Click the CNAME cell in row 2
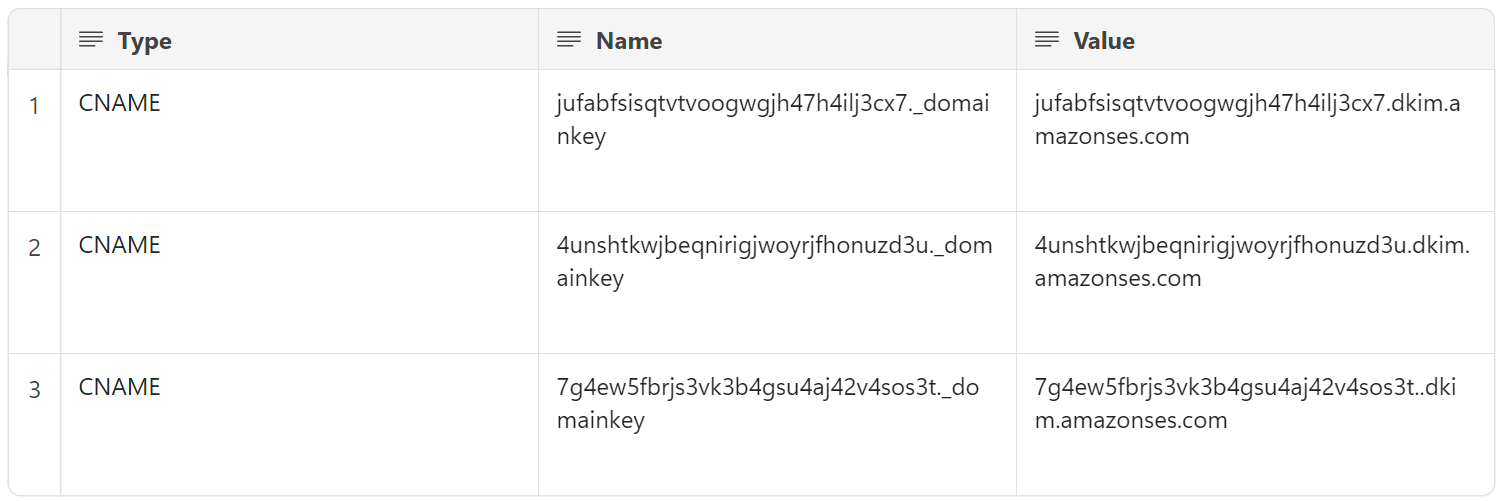The height and width of the screenshot is (501, 1503). 299,283
